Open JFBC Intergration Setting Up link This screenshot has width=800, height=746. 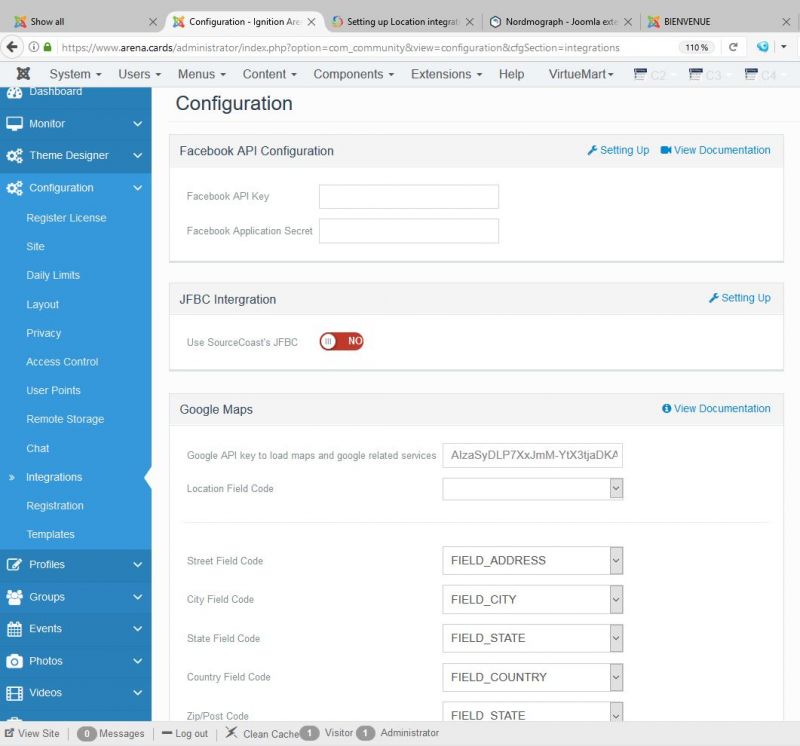click(740, 298)
